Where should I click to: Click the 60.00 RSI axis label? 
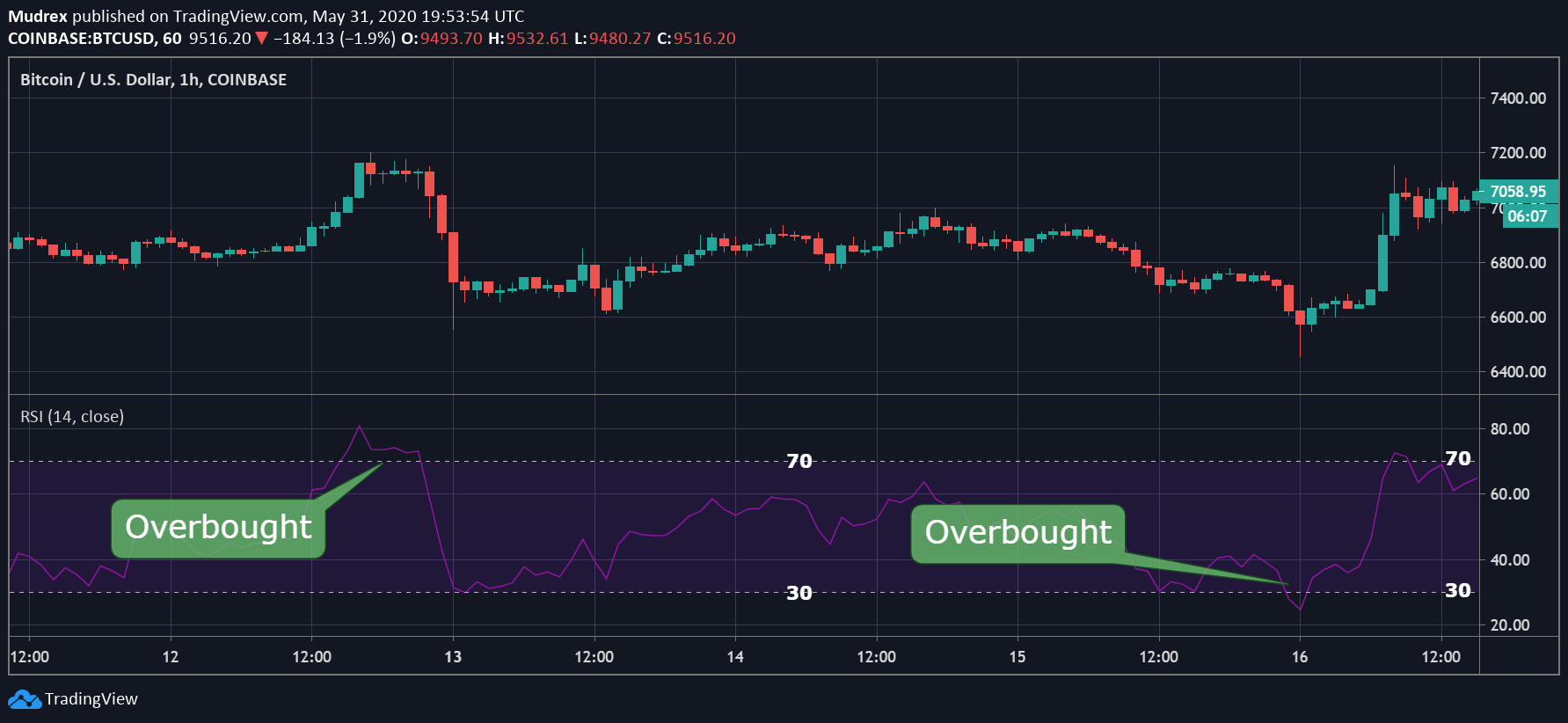pyautogui.click(x=1510, y=494)
